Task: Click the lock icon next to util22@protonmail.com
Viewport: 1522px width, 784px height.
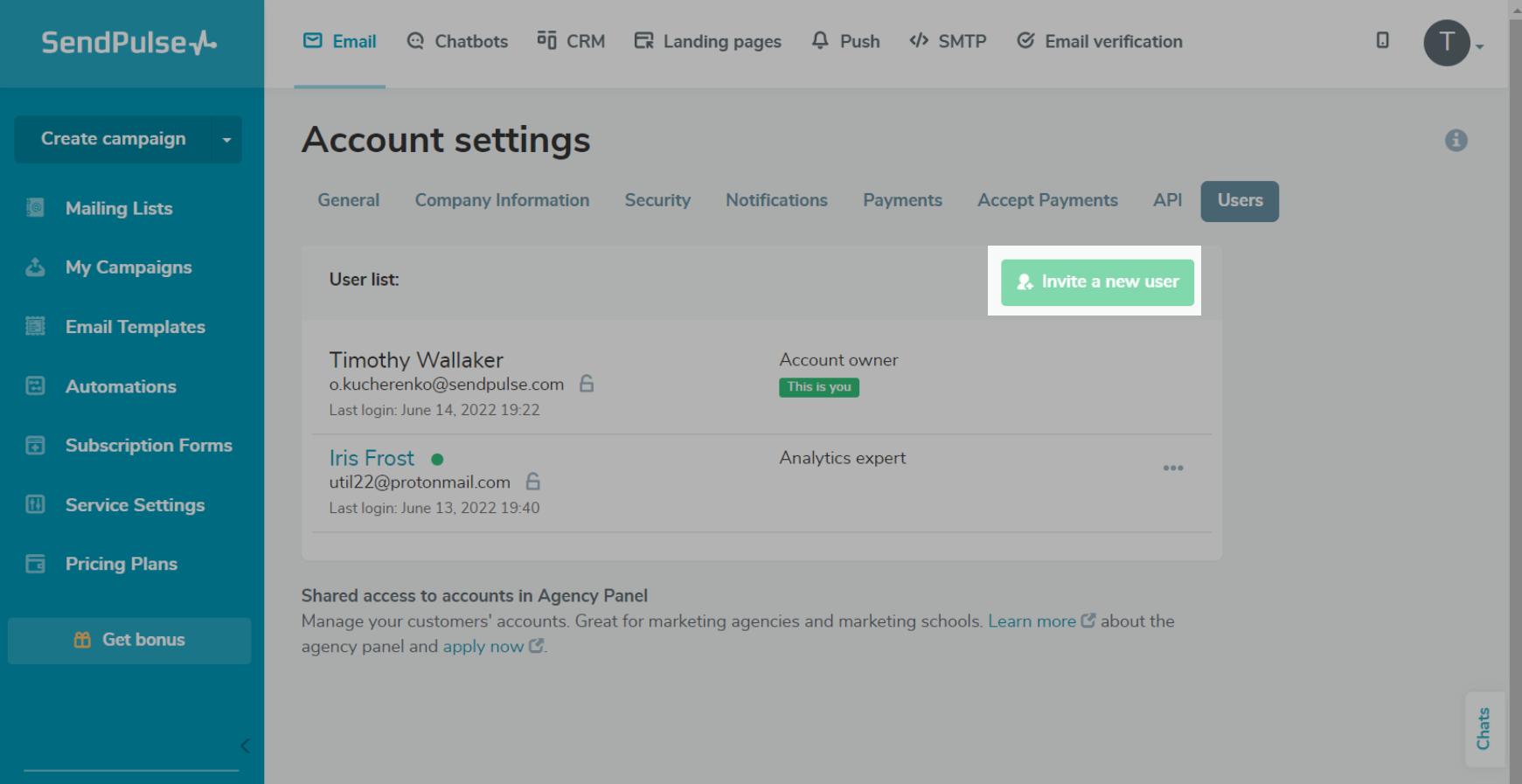Action: pyautogui.click(x=533, y=482)
